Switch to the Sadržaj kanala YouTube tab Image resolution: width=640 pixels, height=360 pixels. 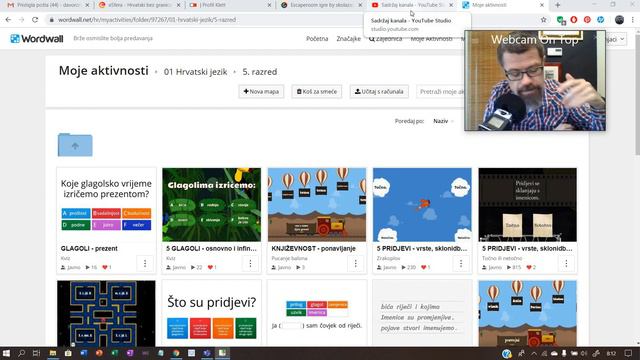click(413, 5)
